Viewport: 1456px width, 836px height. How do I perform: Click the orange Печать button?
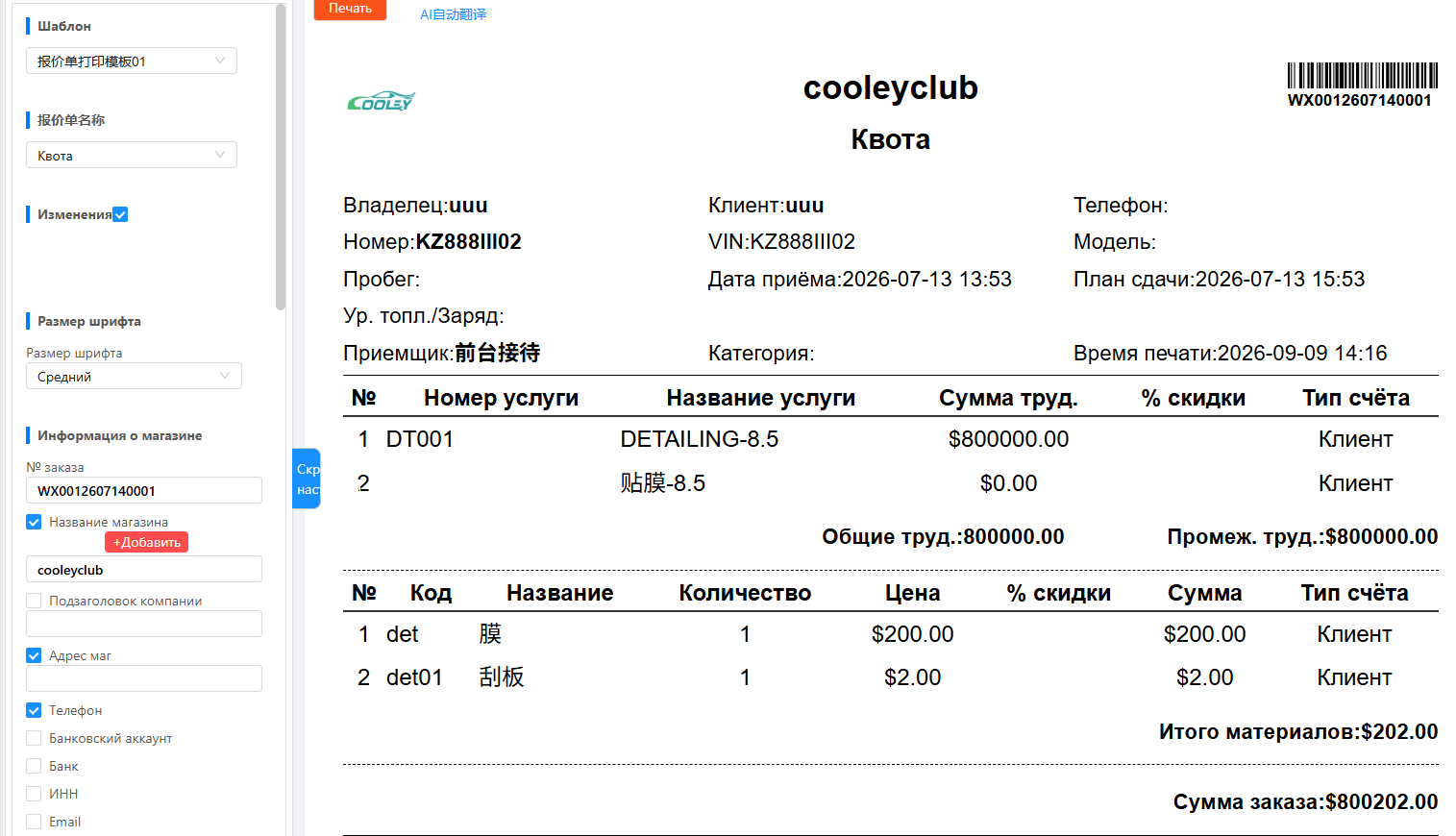pos(350,9)
